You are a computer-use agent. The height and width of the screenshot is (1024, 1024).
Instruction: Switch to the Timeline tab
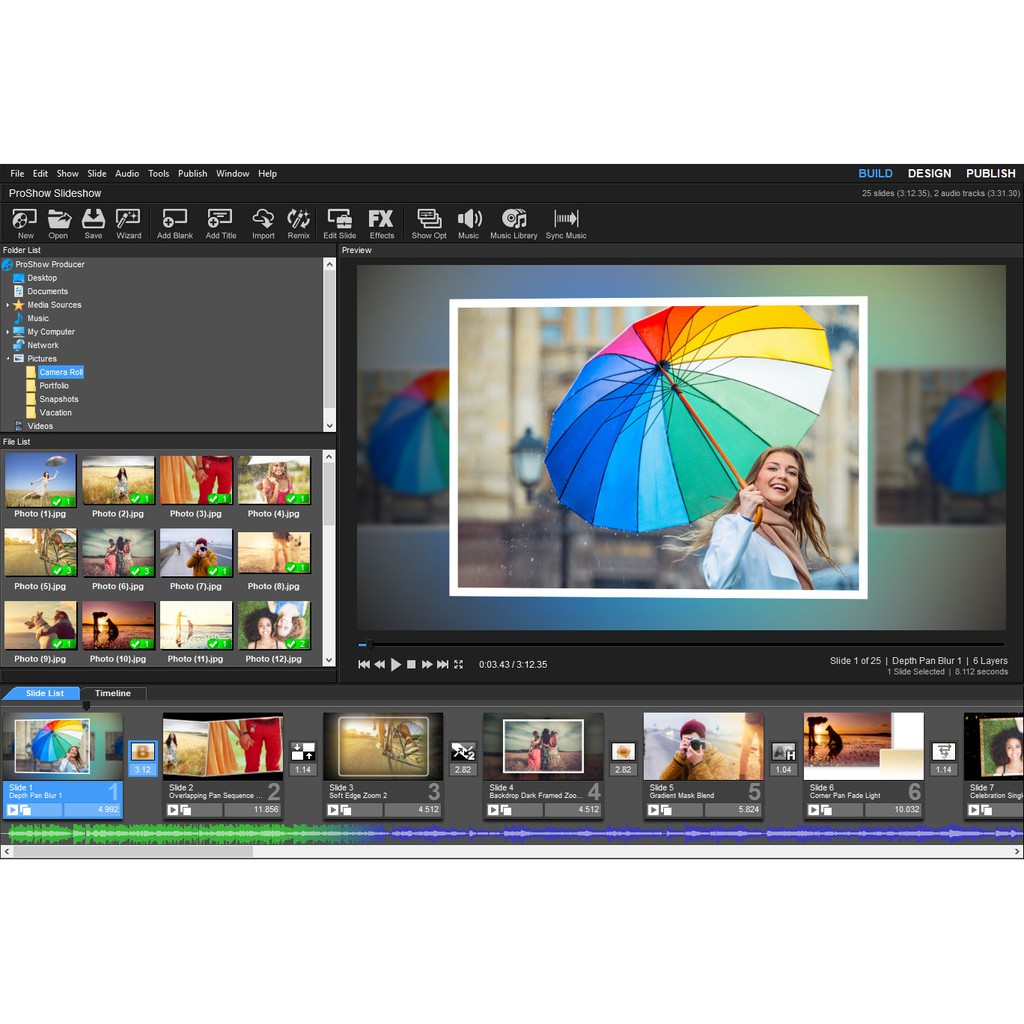point(113,693)
